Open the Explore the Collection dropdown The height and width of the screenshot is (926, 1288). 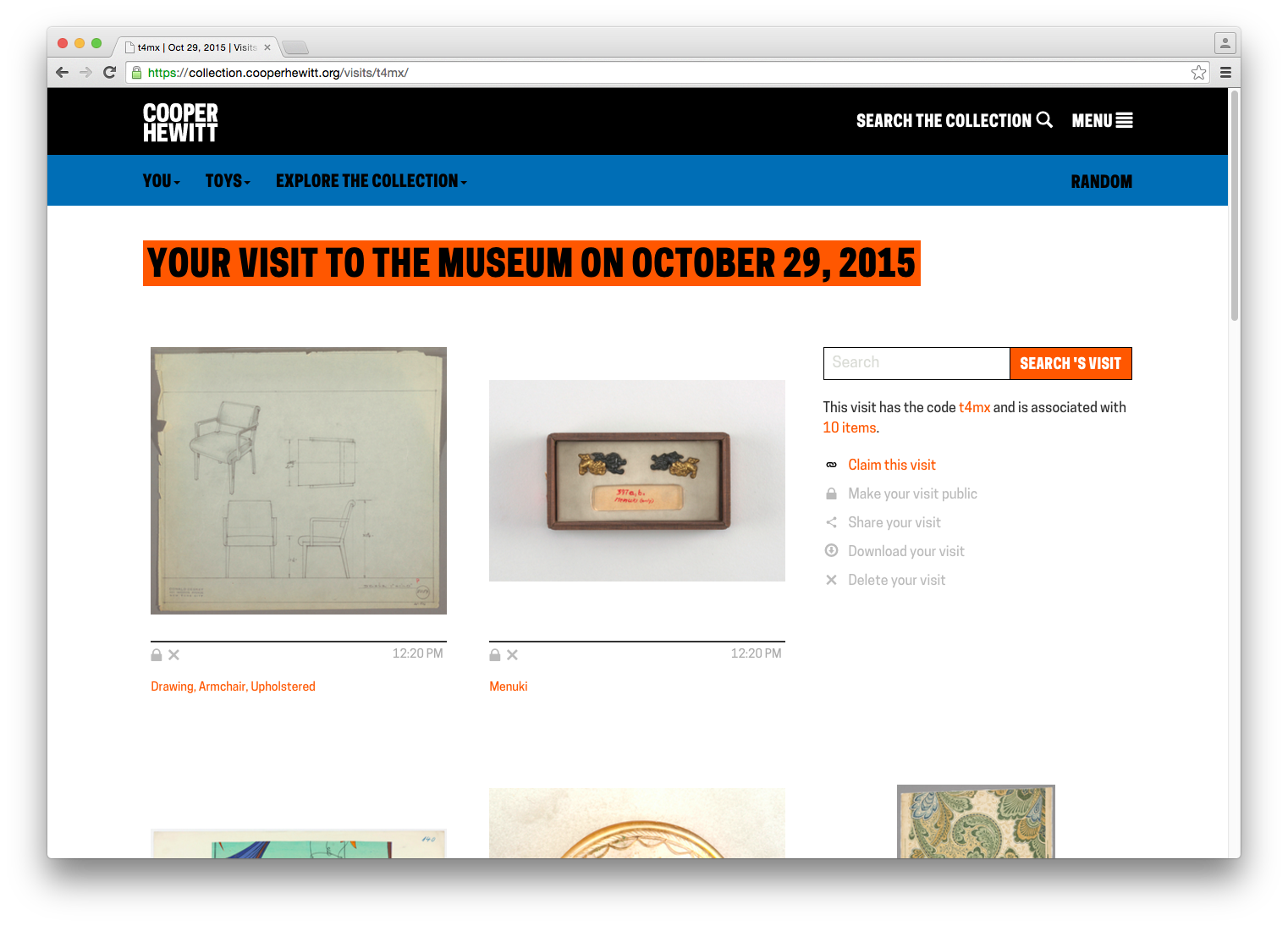[x=372, y=181]
